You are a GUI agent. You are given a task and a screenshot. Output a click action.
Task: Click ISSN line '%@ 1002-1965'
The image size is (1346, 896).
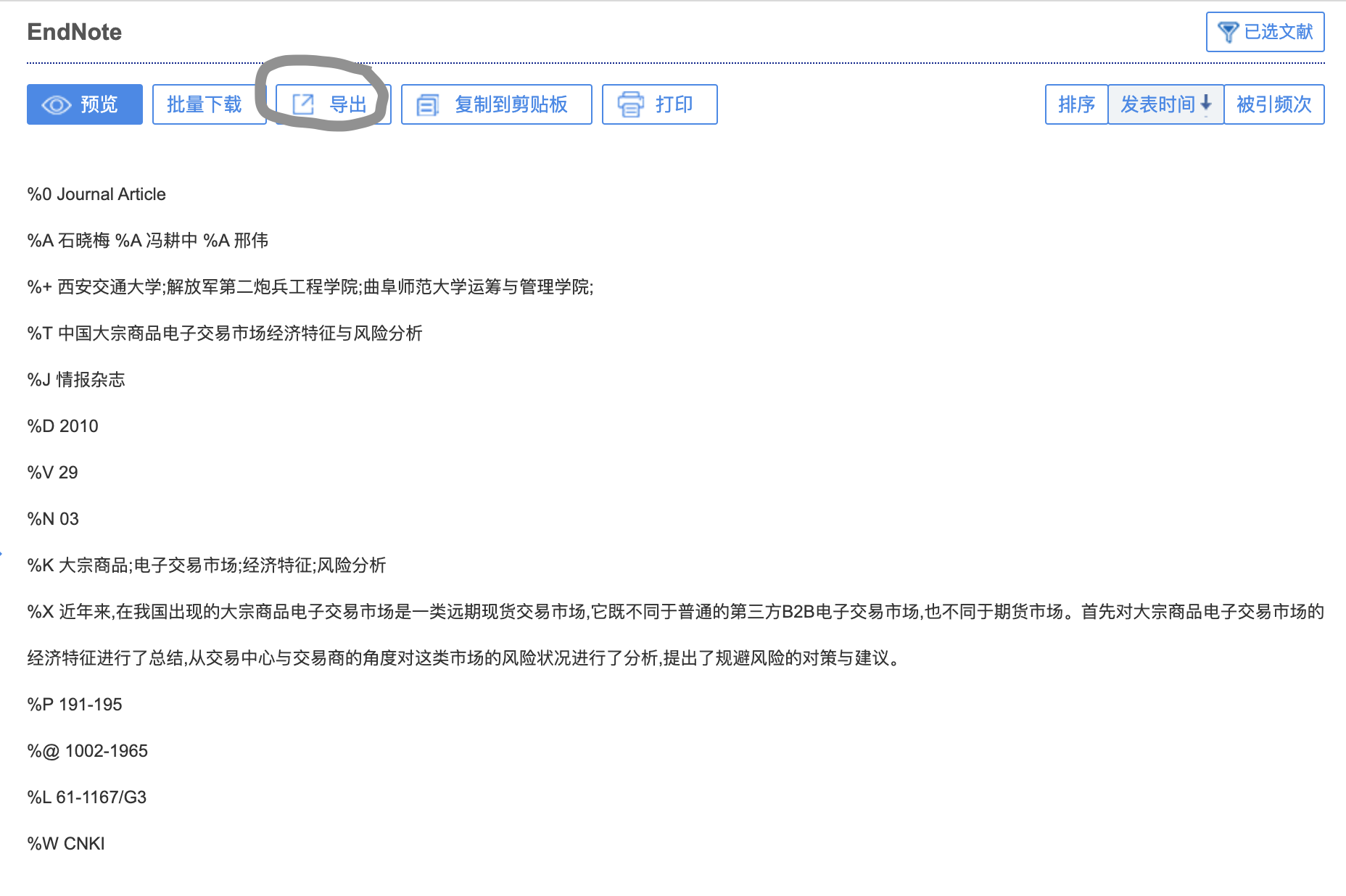point(87,751)
